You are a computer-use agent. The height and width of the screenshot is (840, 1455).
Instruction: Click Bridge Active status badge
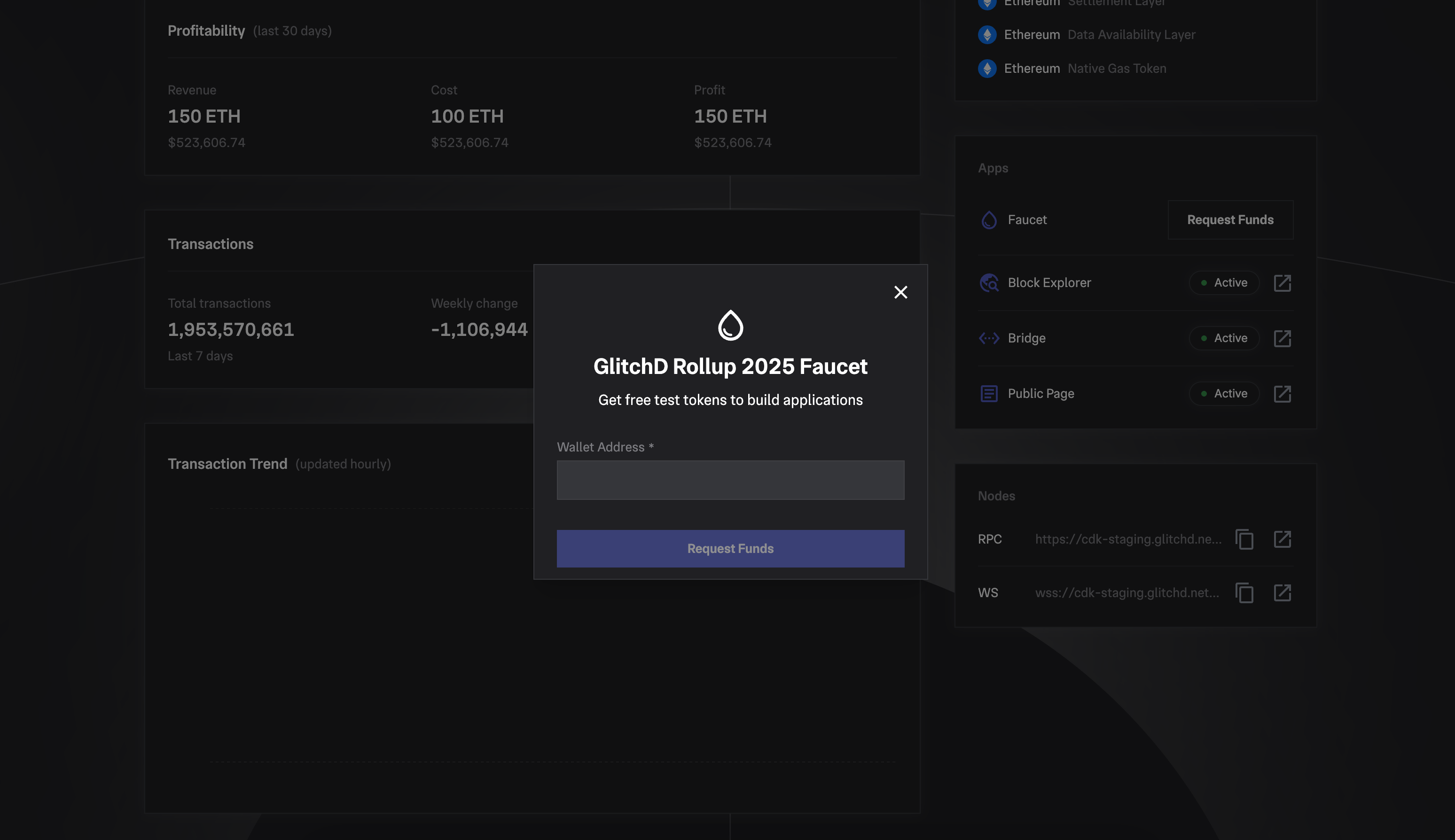click(x=1224, y=338)
